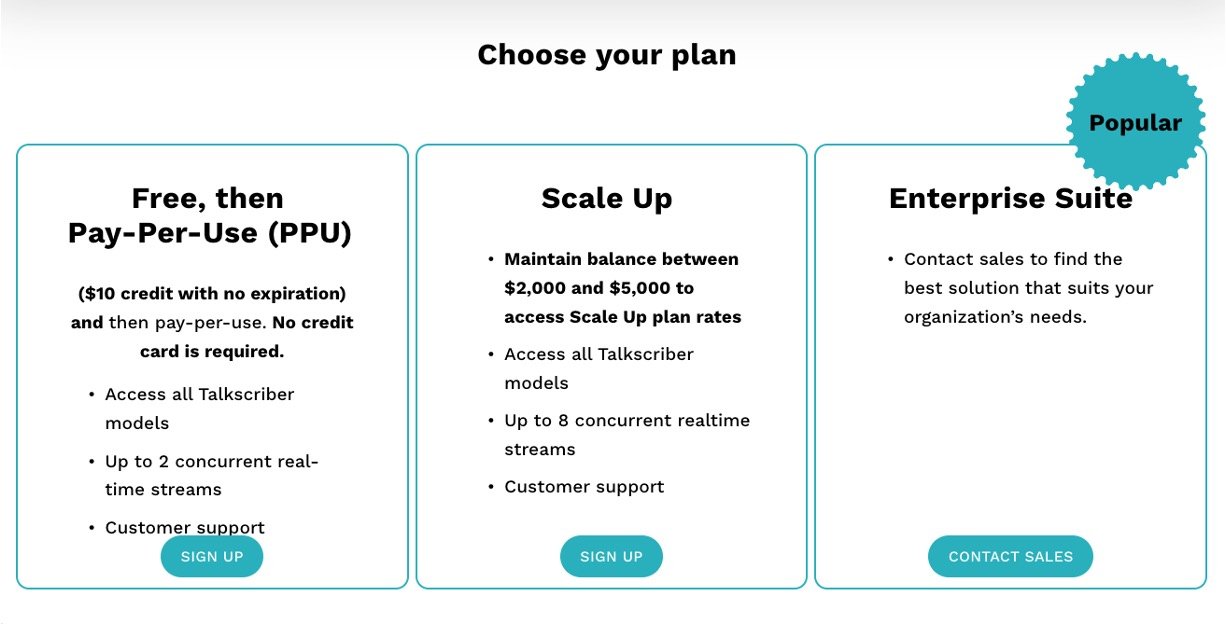Click the 'Choose your plan' heading
This screenshot has height=624, width=1226.
606,54
